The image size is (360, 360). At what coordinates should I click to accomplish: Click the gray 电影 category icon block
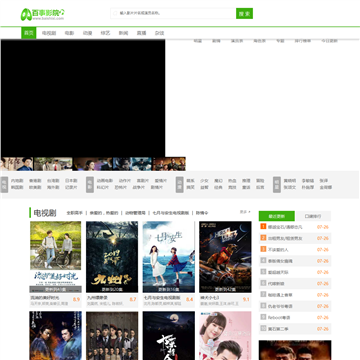point(90,185)
